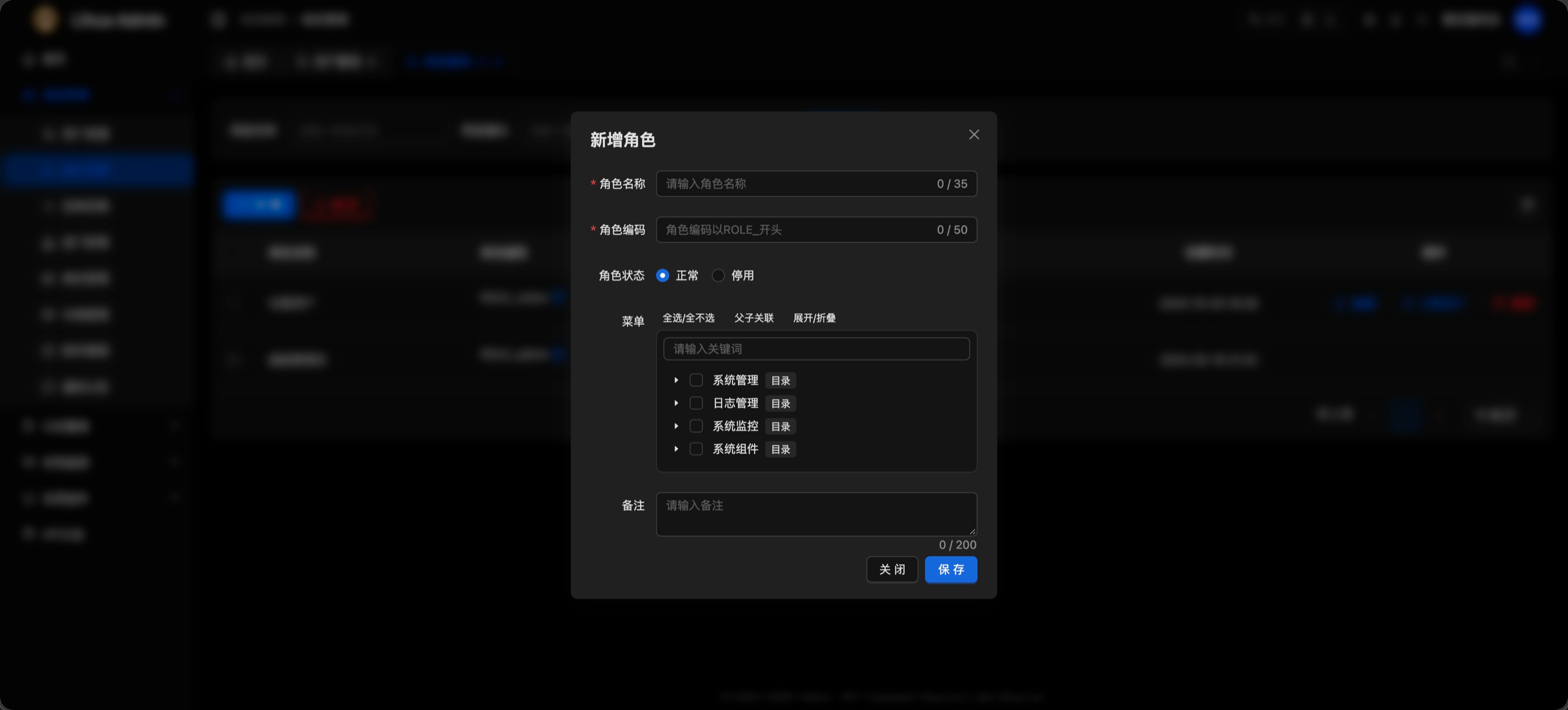Select the 系统组件 tree label
The width and height of the screenshot is (1568, 710).
pyautogui.click(x=735, y=449)
